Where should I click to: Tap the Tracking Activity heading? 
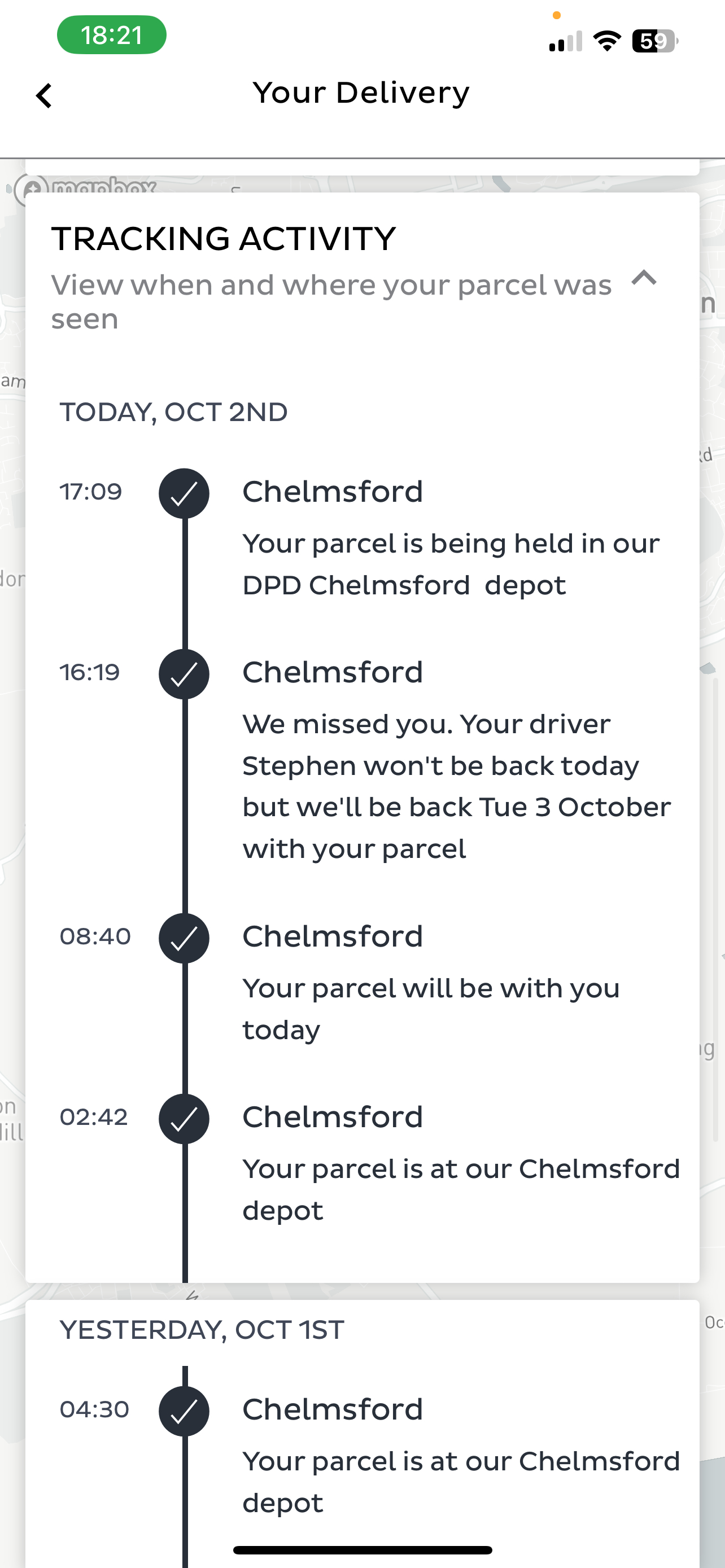(x=224, y=239)
